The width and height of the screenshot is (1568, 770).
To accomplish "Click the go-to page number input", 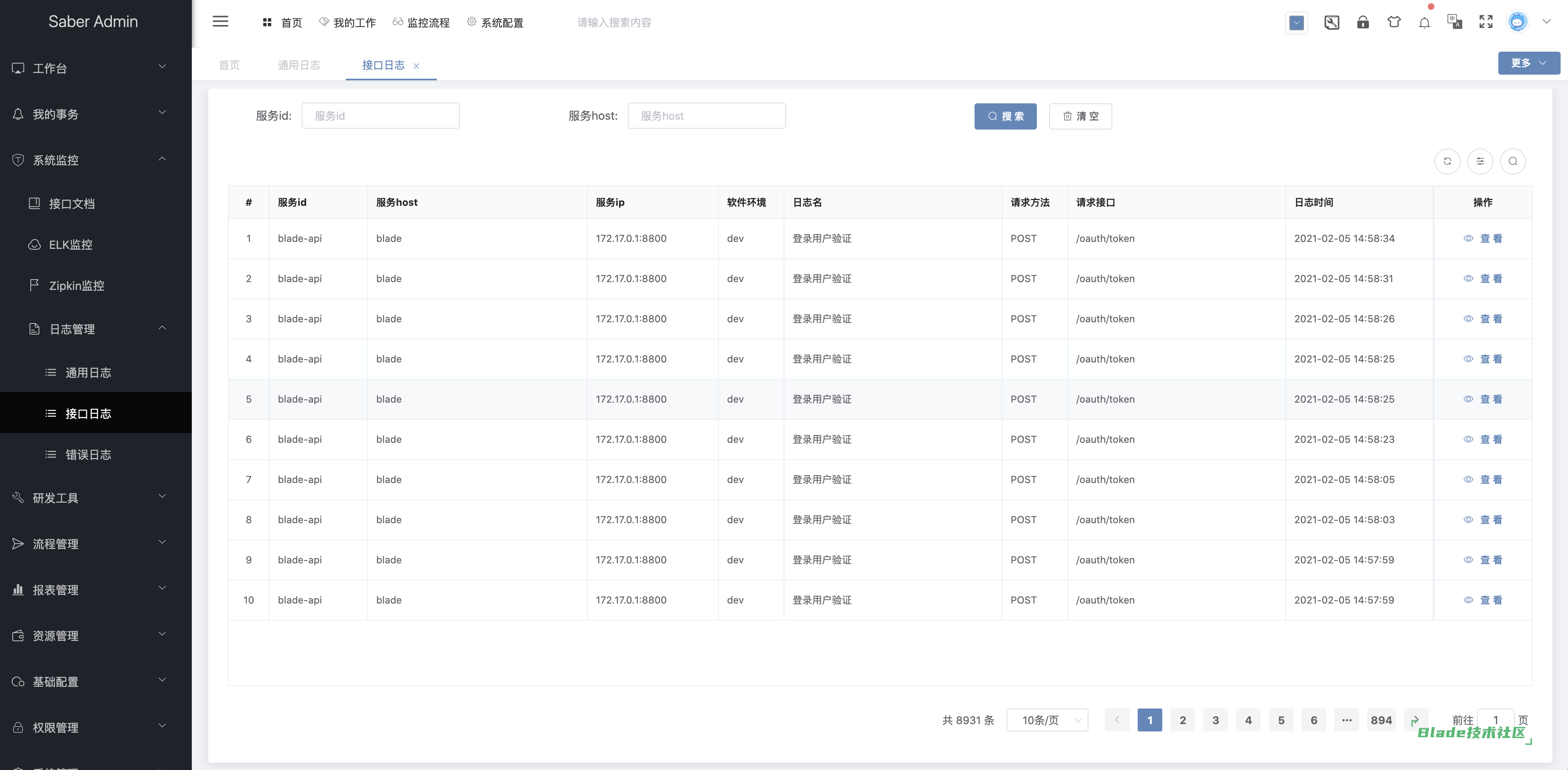I will [x=1495, y=720].
